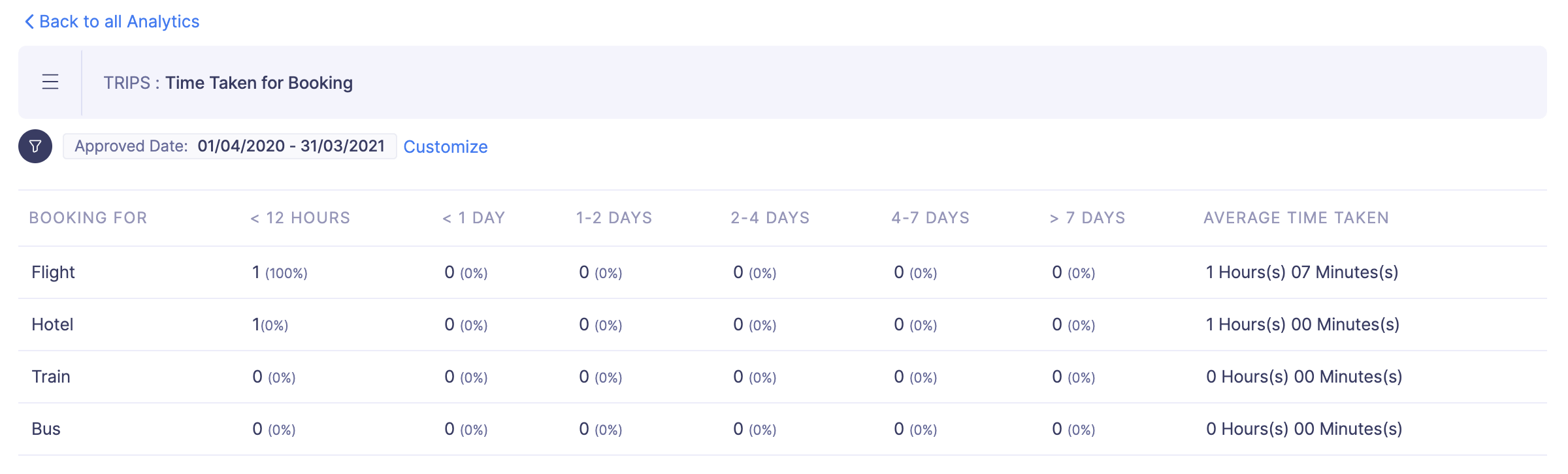Screen dimensions: 1568x474
Task: Click the 2-4 Days column header
Action: (770, 218)
